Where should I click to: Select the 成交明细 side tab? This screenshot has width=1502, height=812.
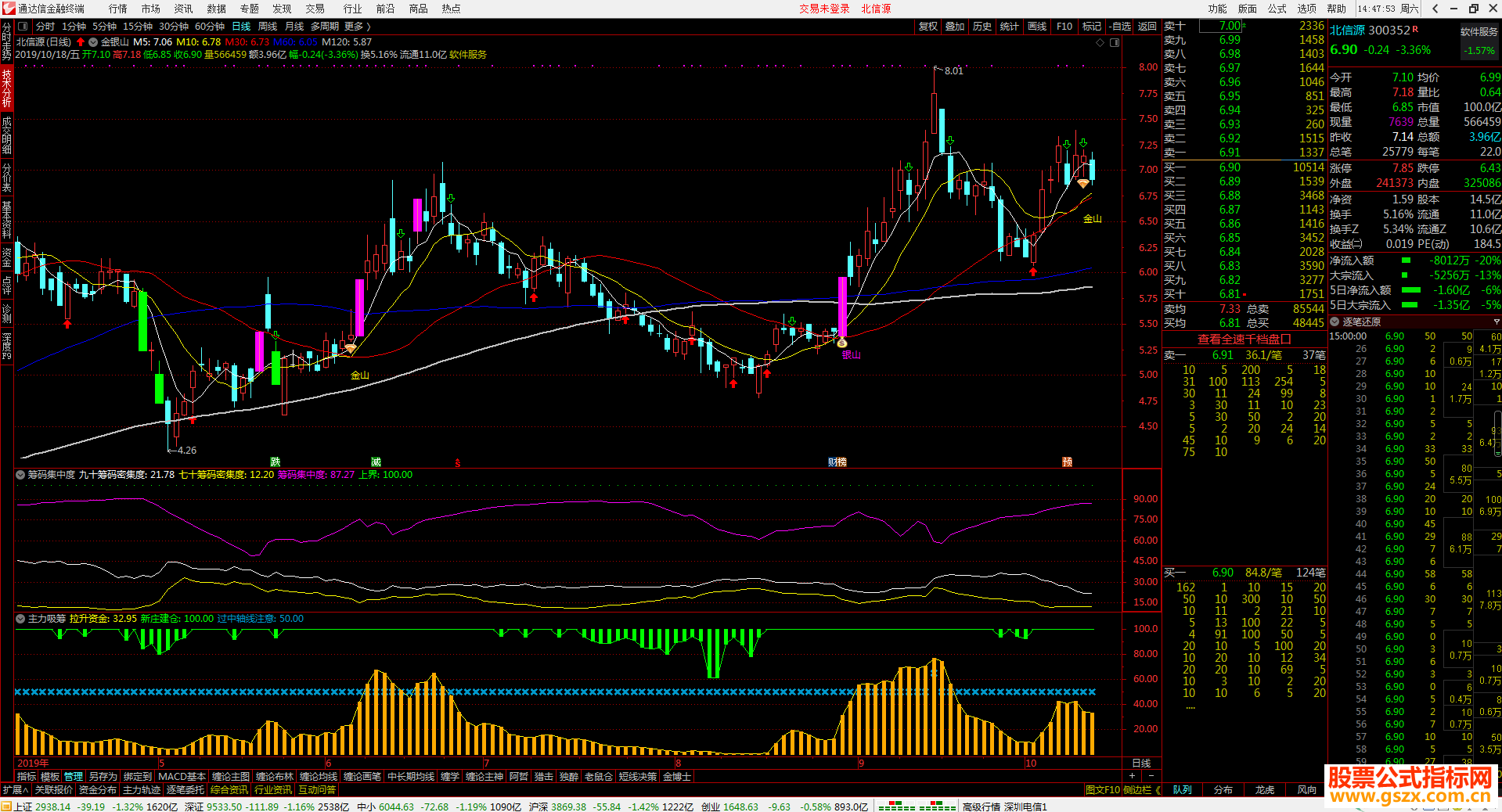pyautogui.click(x=6, y=135)
